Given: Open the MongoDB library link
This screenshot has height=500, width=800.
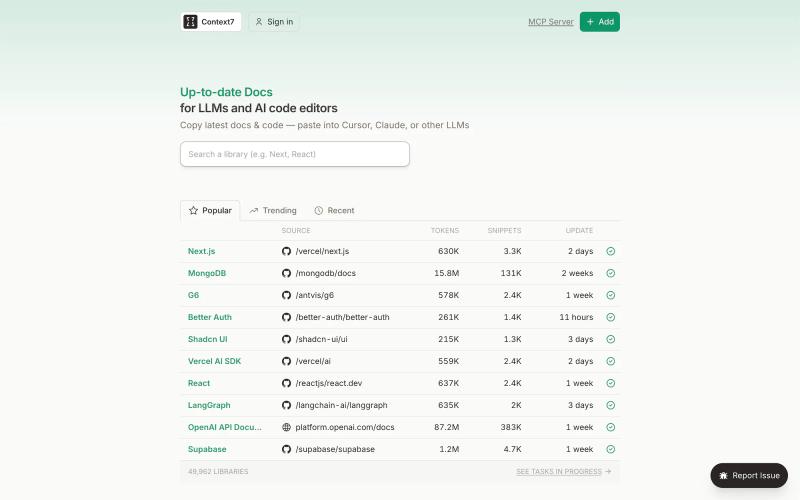Looking at the screenshot, I should point(207,273).
